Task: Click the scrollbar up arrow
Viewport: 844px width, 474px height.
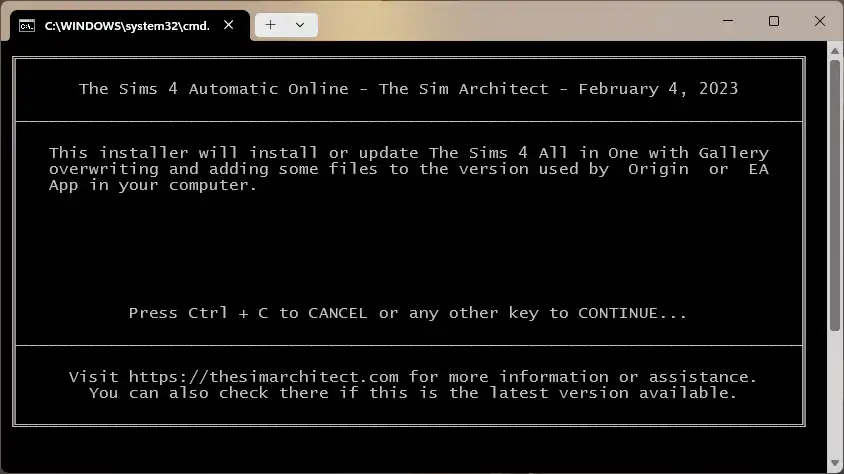Action: click(x=835, y=51)
